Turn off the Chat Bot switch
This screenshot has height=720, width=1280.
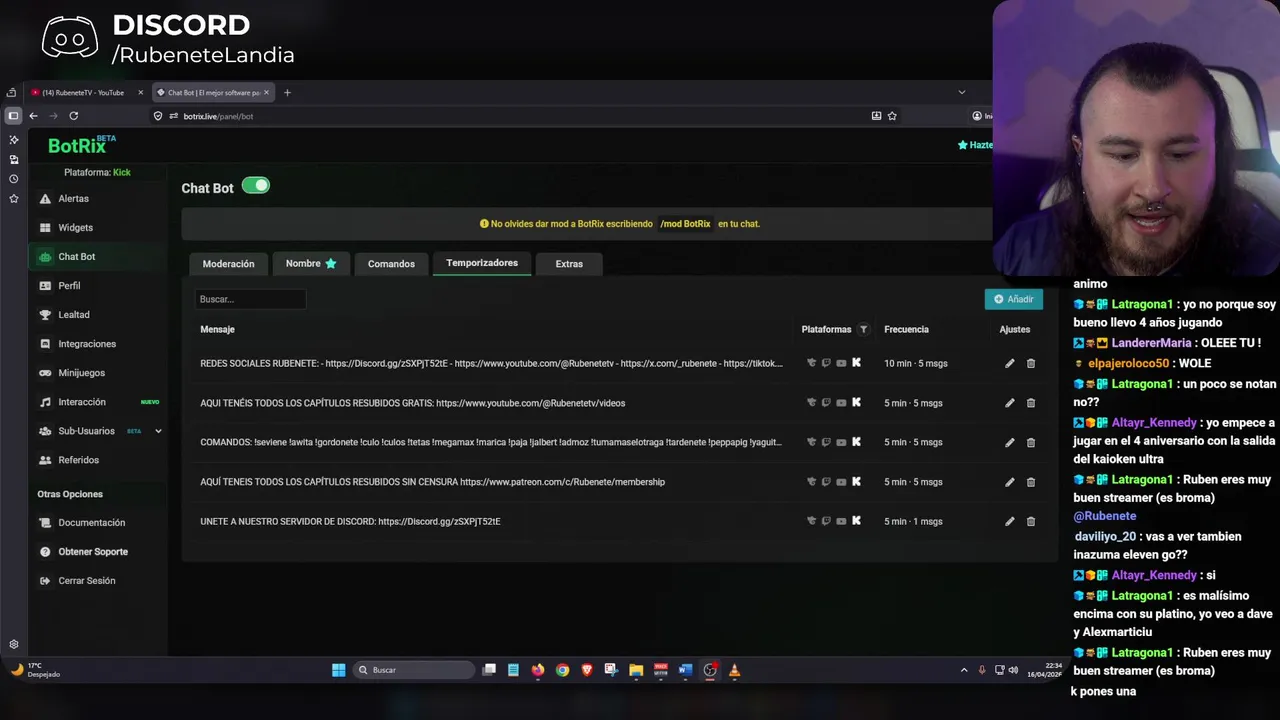pos(256,186)
